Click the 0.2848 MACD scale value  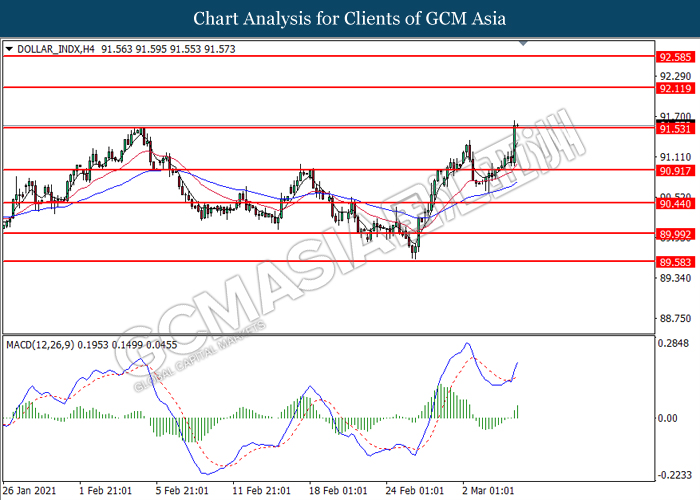673,344
